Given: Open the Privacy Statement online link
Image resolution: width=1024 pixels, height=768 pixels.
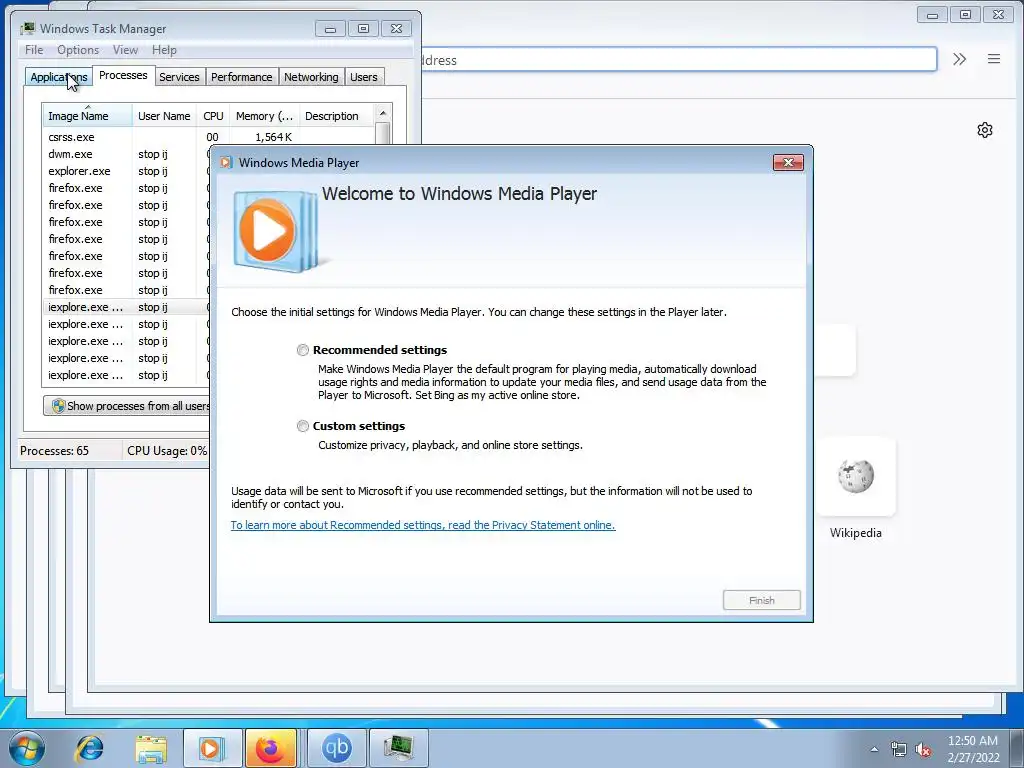Looking at the screenshot, I should (423, 525).
